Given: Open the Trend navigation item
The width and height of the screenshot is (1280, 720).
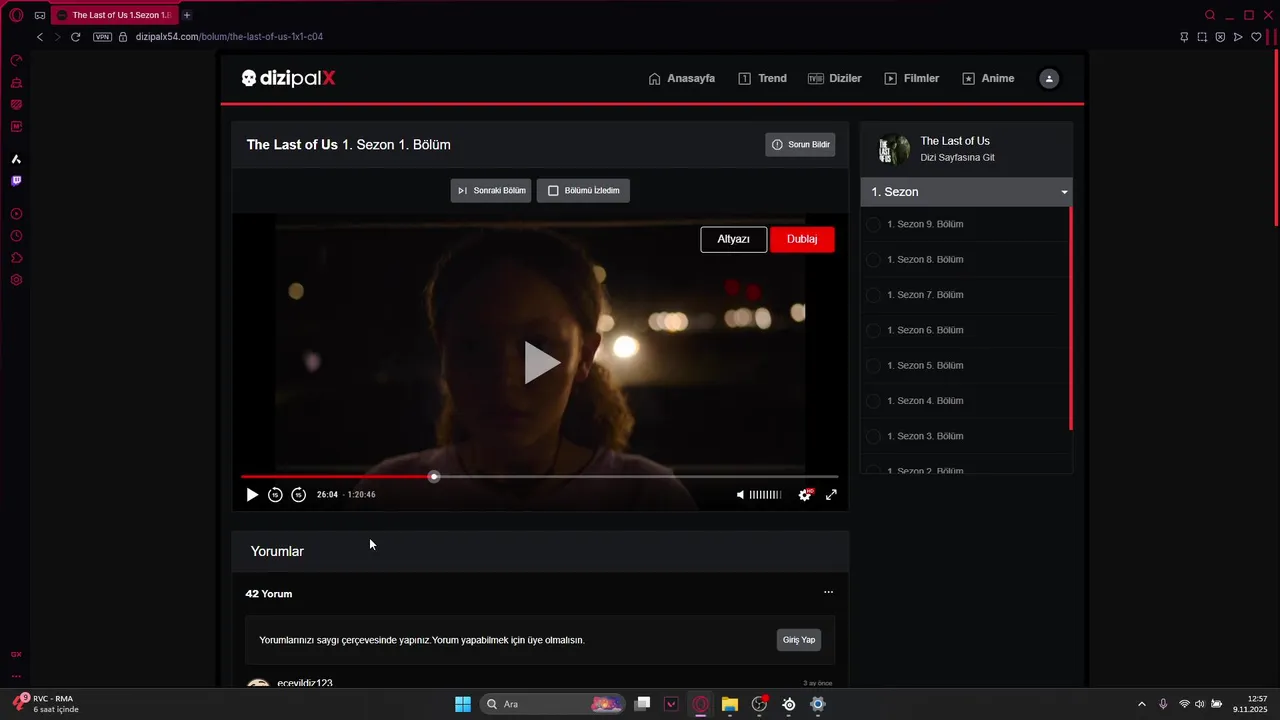Looking at the screenshot, I should 763,78.
